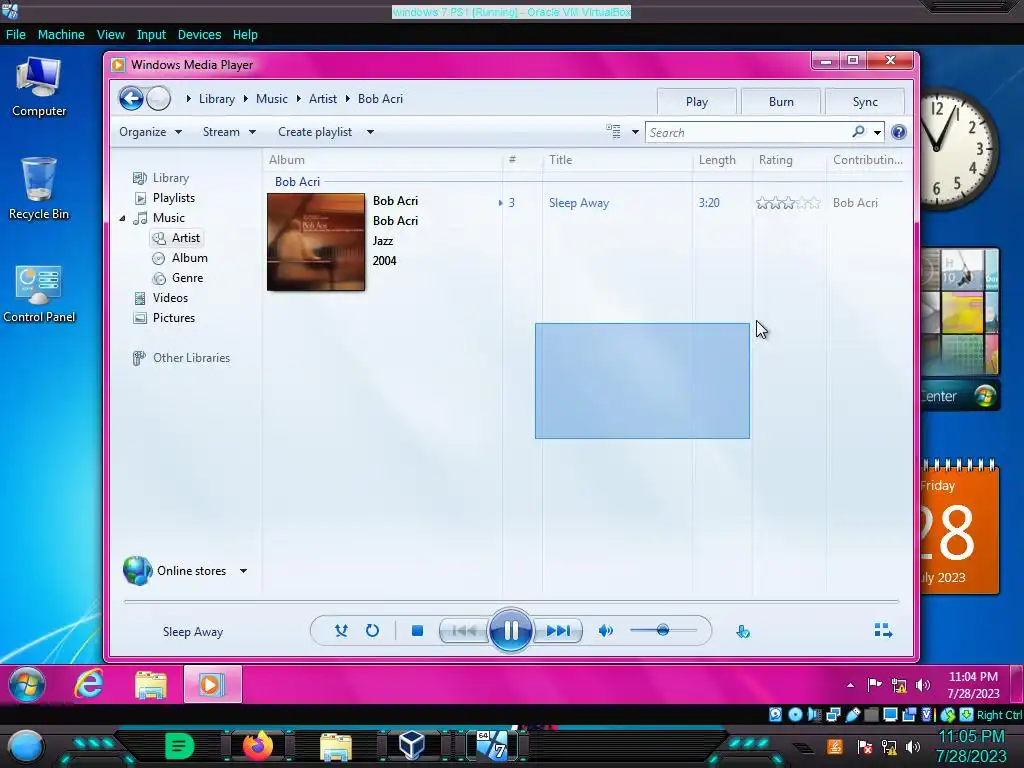Open the VirtualBox Devices menu
This screenshot has height=768, width=1024.
point(199,35)
